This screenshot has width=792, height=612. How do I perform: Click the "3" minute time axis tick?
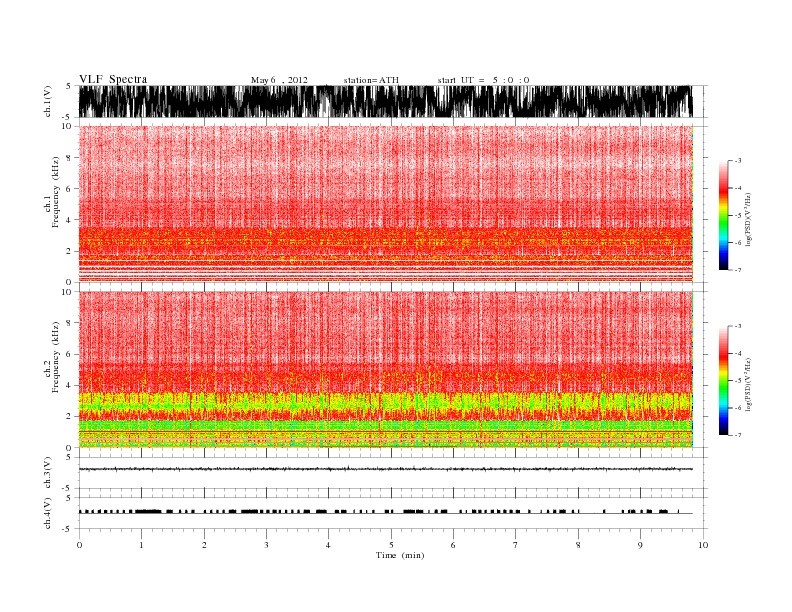[266, 545]
